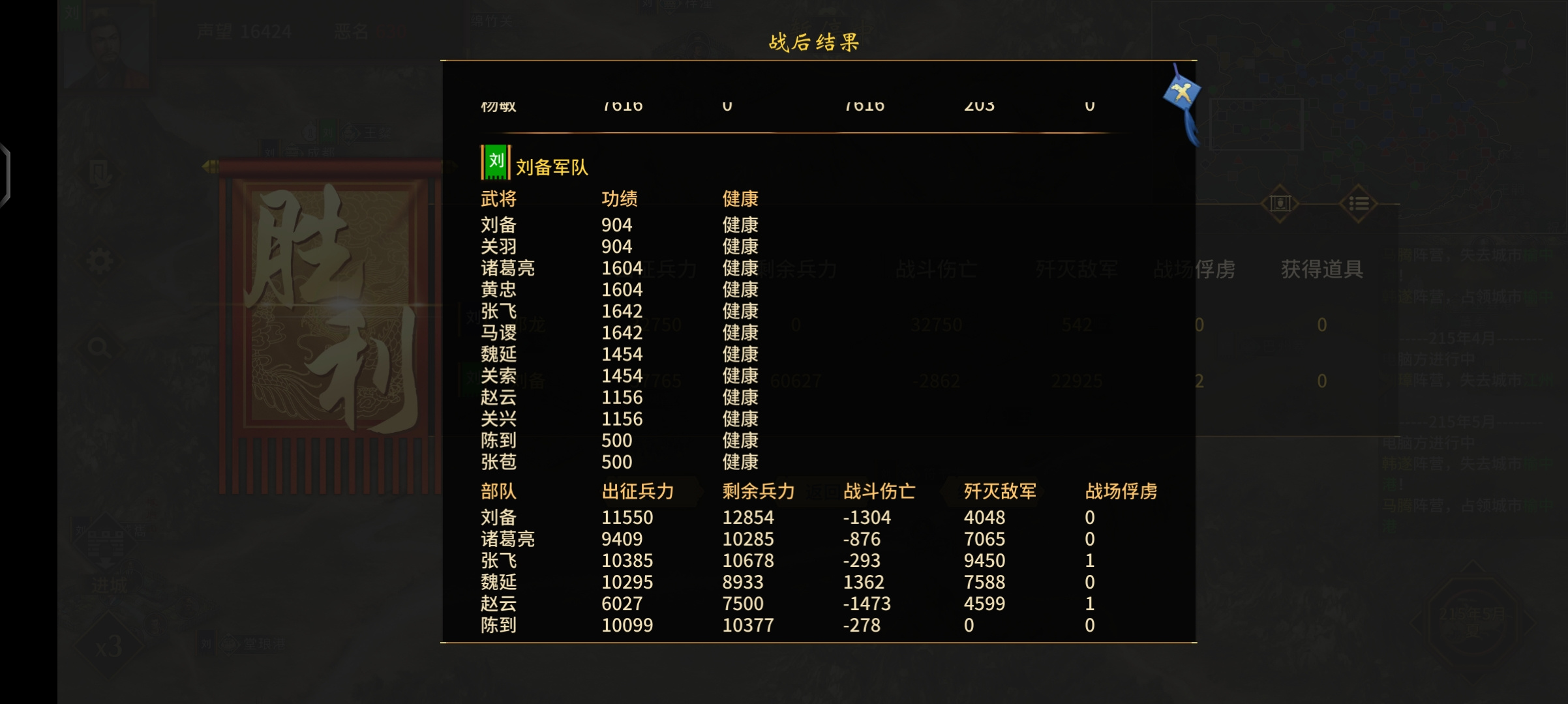Click the magnifier search icon on the left
1568x704 pixels.
coord(99,348)
